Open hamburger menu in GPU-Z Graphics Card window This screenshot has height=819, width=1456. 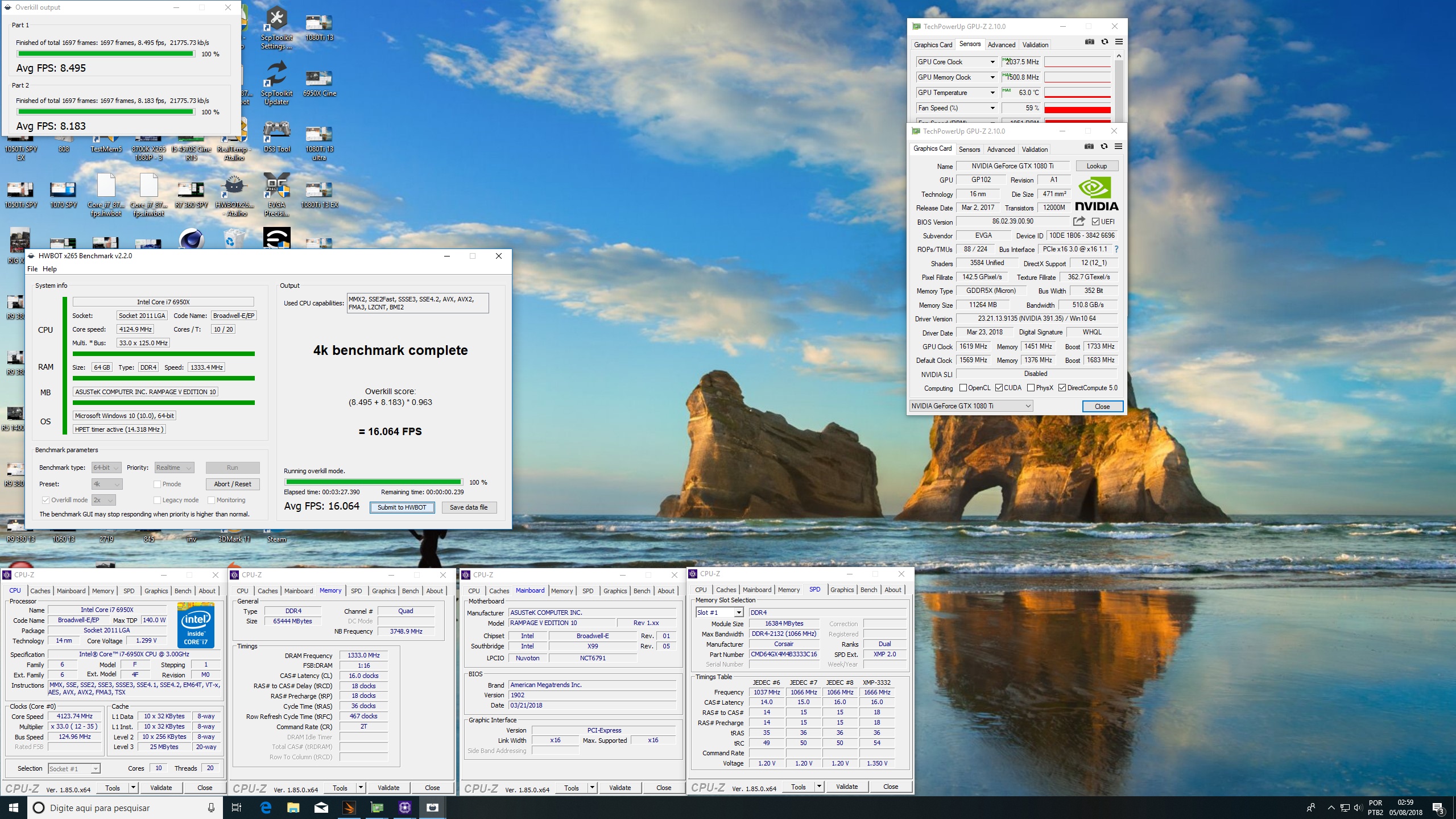point(1118,147)
